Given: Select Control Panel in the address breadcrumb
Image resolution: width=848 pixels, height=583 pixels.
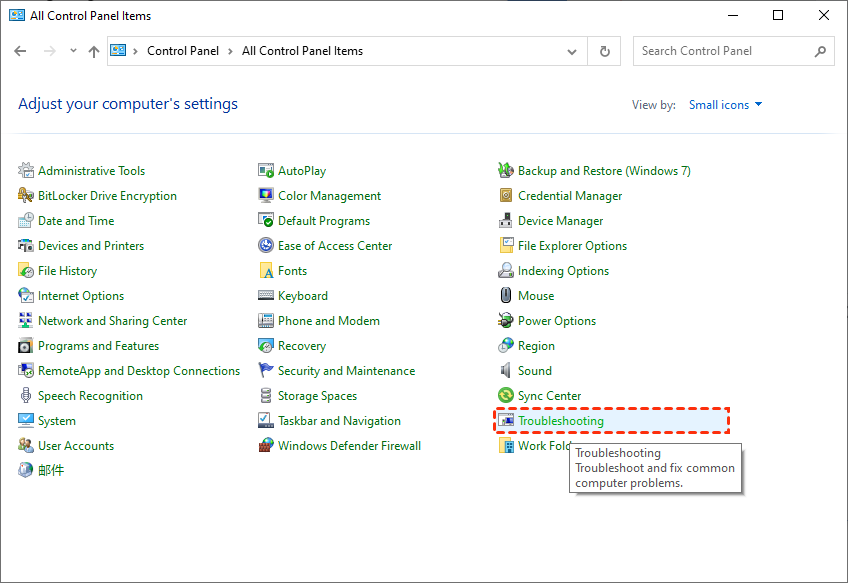Looking at the screenshot, I should point(181,51).
